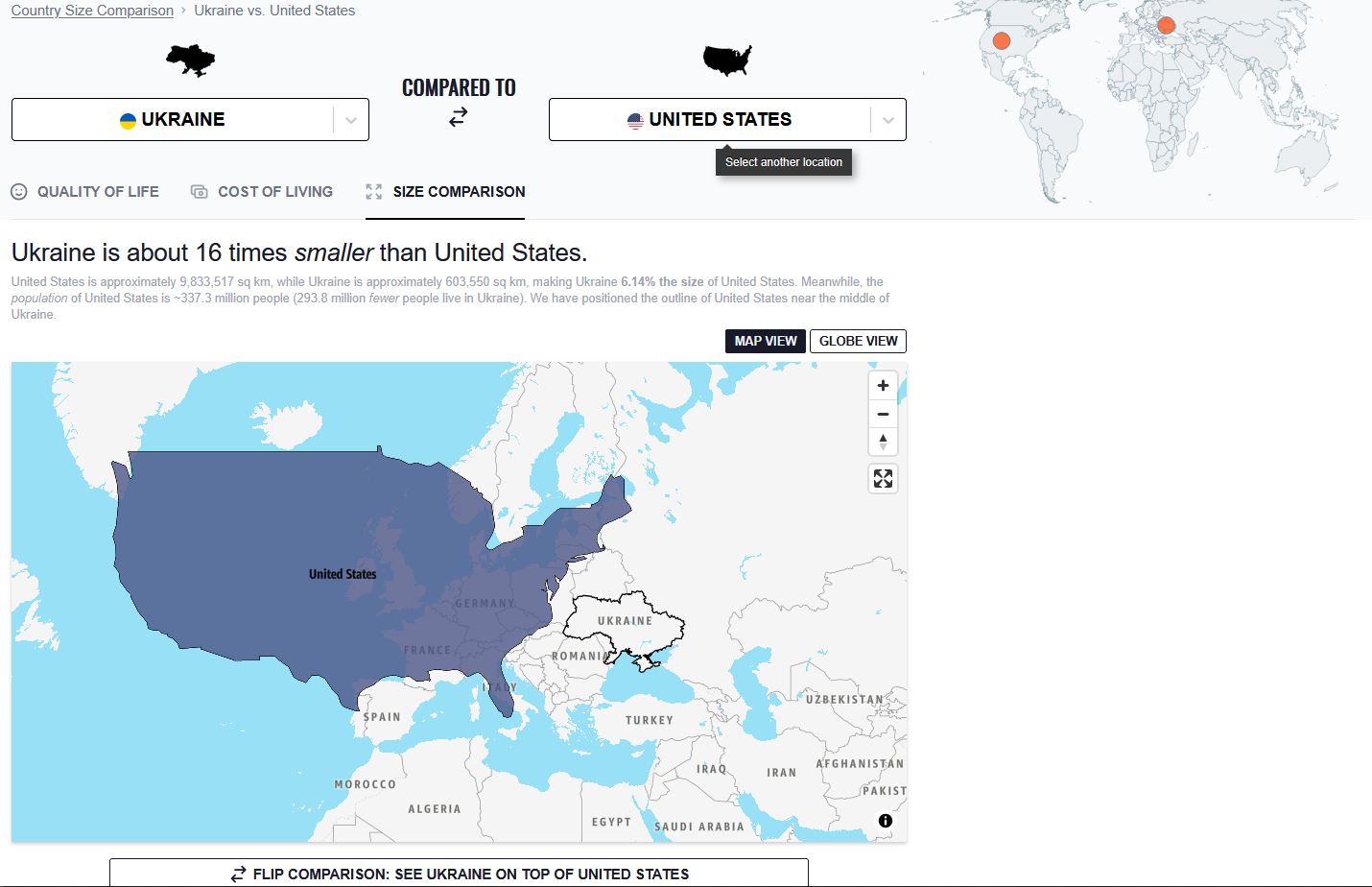This screenshot has height=887, width=1372.
Task: Click the swap countries arrows icon
Action: coord(459,117)
